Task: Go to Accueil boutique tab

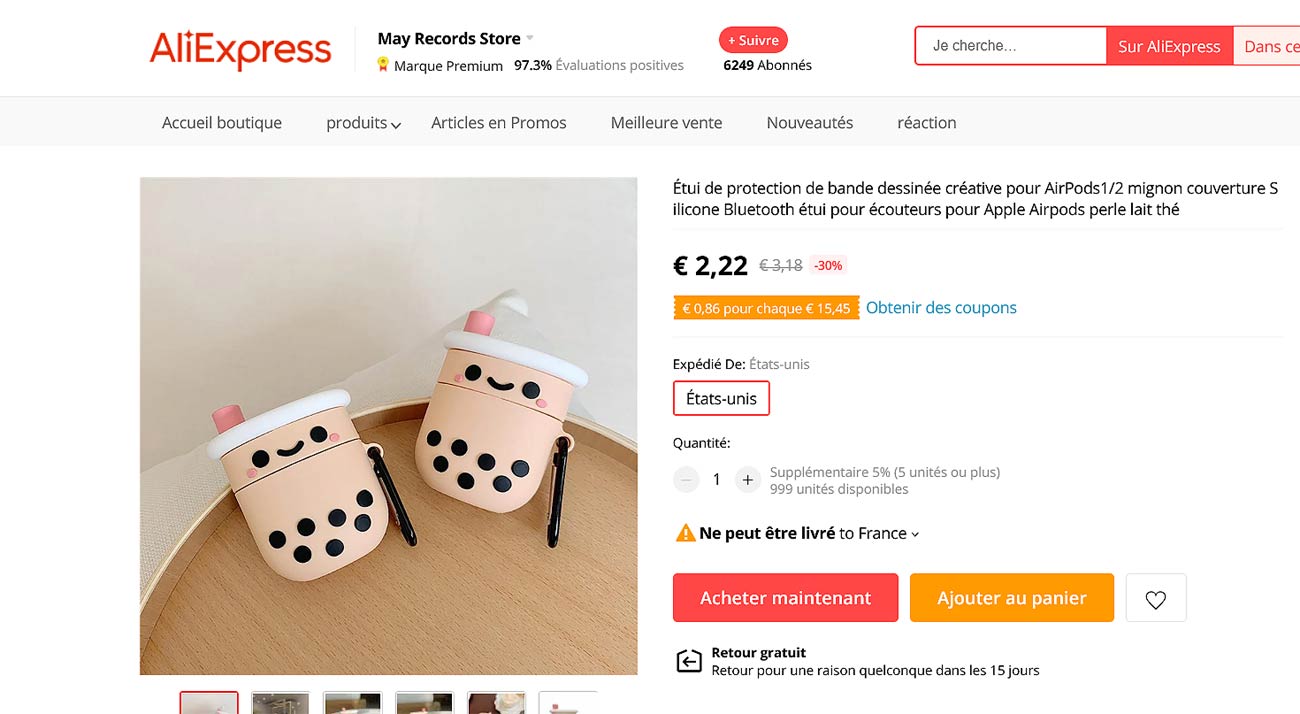Action: (222, 123)
